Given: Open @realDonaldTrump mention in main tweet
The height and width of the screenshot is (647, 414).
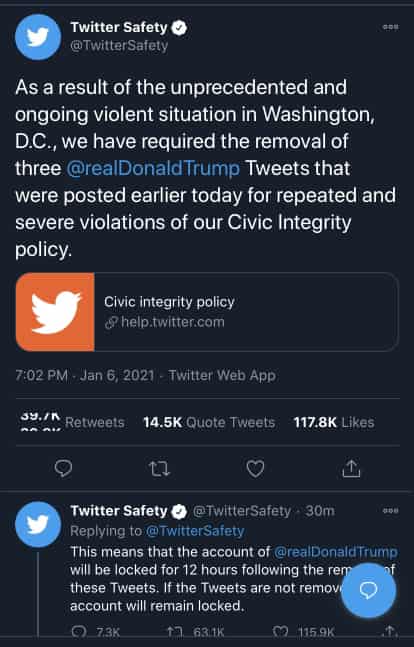Looking at the screenshot, I should [153, 168].
